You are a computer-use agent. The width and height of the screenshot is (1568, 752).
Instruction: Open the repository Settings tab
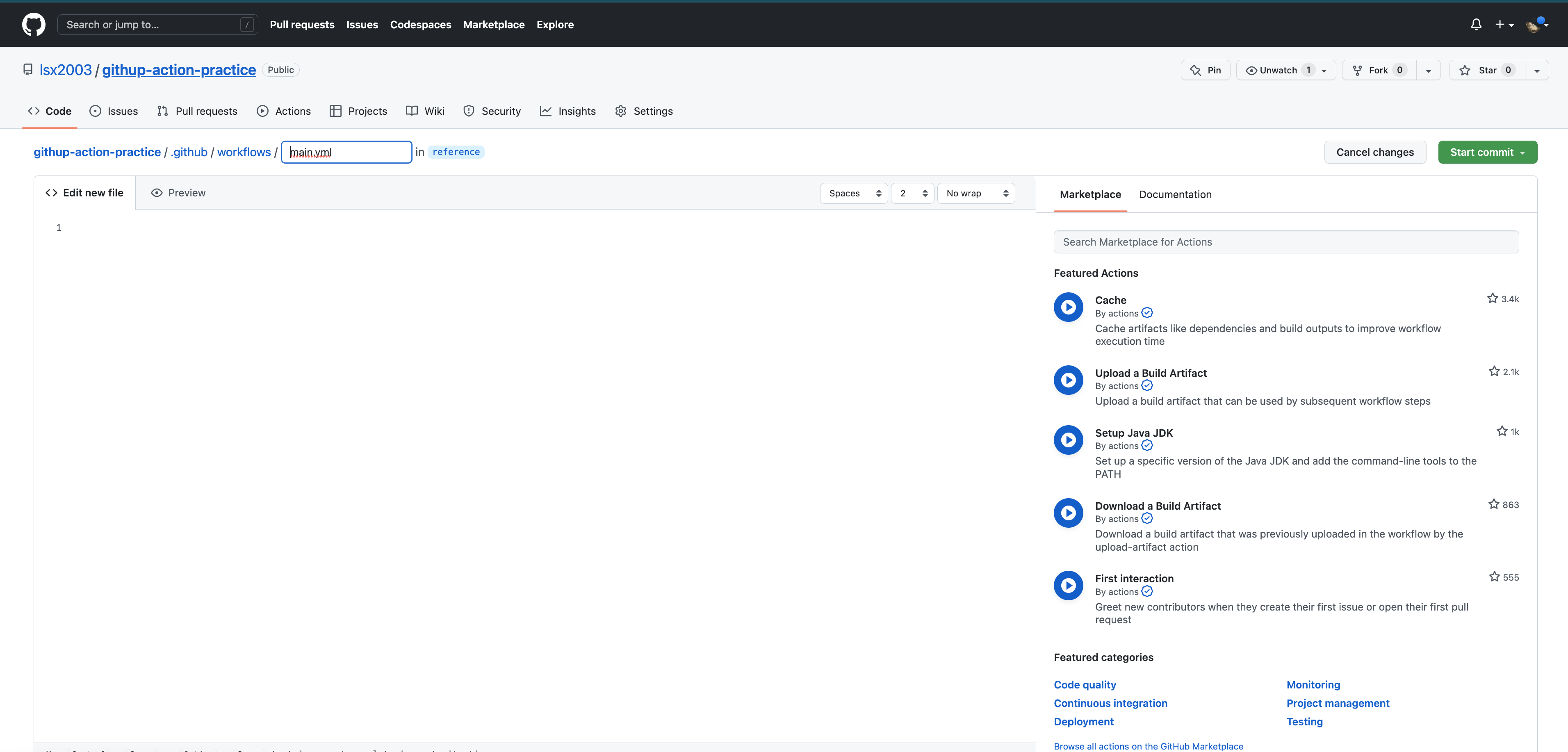(643, 111)
